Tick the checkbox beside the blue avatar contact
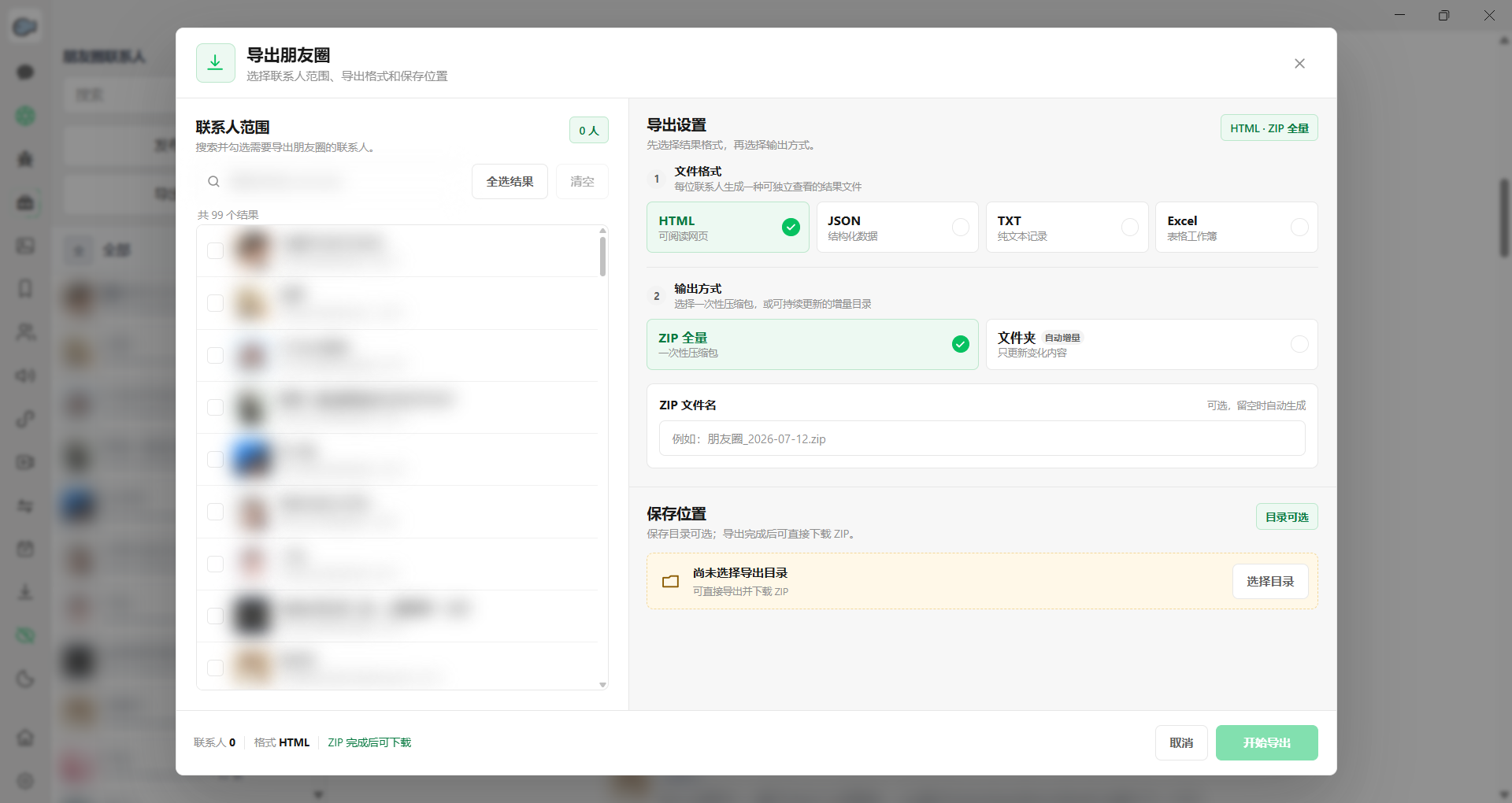The width and height of the screenshot is (1512, 803). [215, 460]
